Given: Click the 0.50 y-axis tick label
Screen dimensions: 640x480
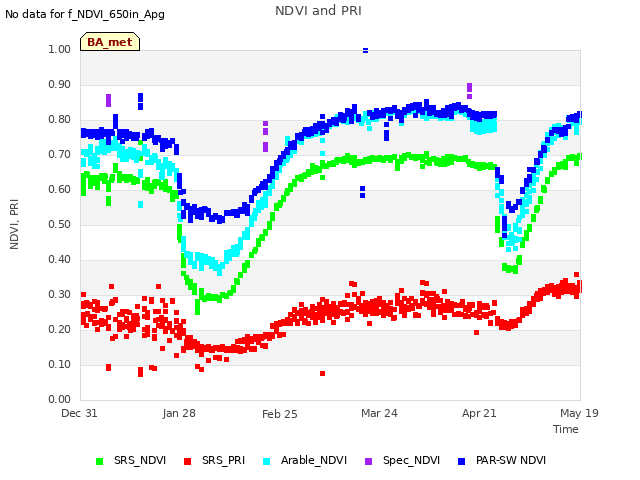Looking at the screenshot, I should tap(60, 224).
